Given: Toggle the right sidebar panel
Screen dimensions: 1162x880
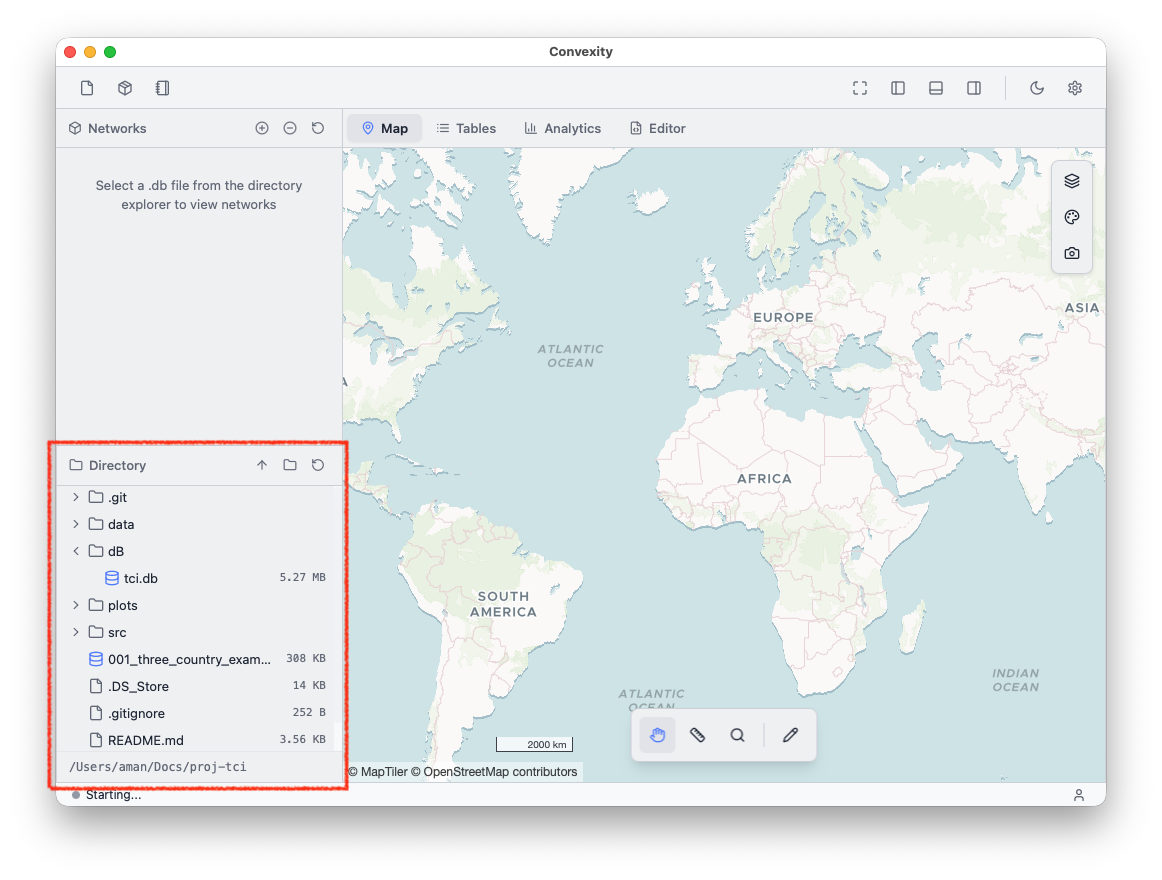Looking at the screenshot, I should point(973,88).
